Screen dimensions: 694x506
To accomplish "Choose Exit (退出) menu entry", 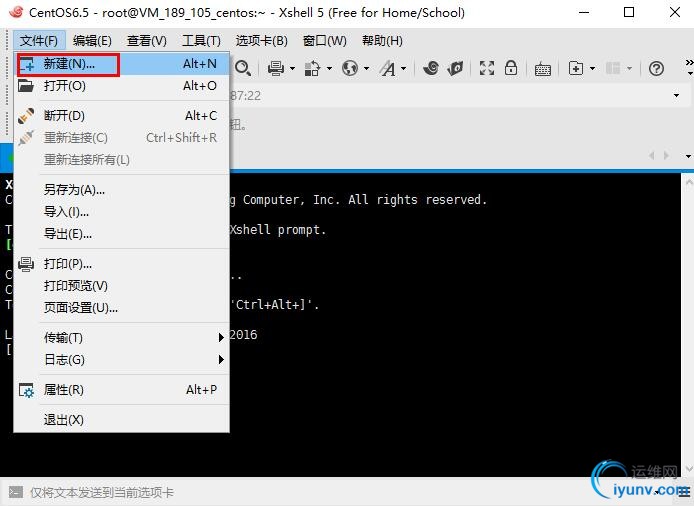I will coord(122,420).
